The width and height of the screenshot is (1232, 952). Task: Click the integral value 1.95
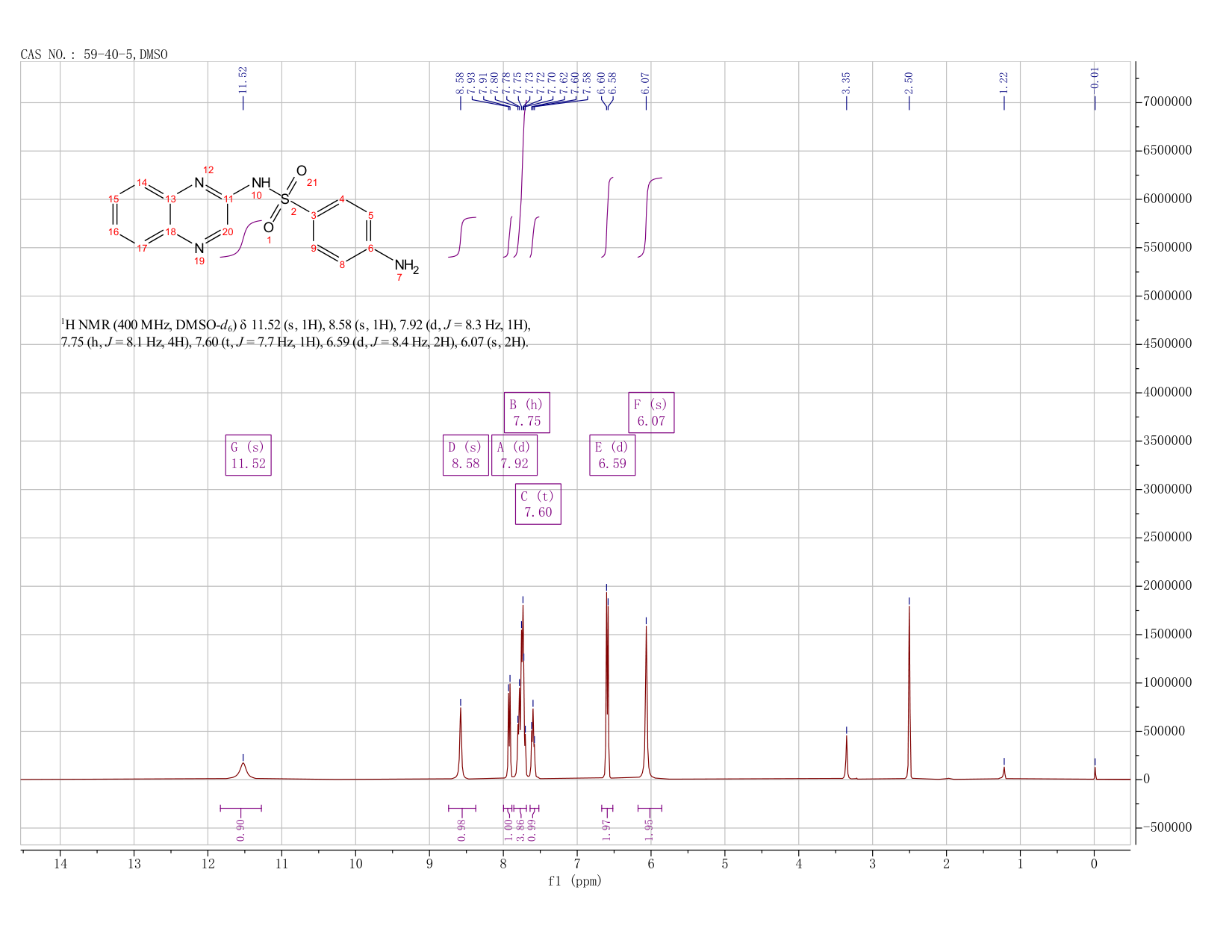[x=649, y=830]
